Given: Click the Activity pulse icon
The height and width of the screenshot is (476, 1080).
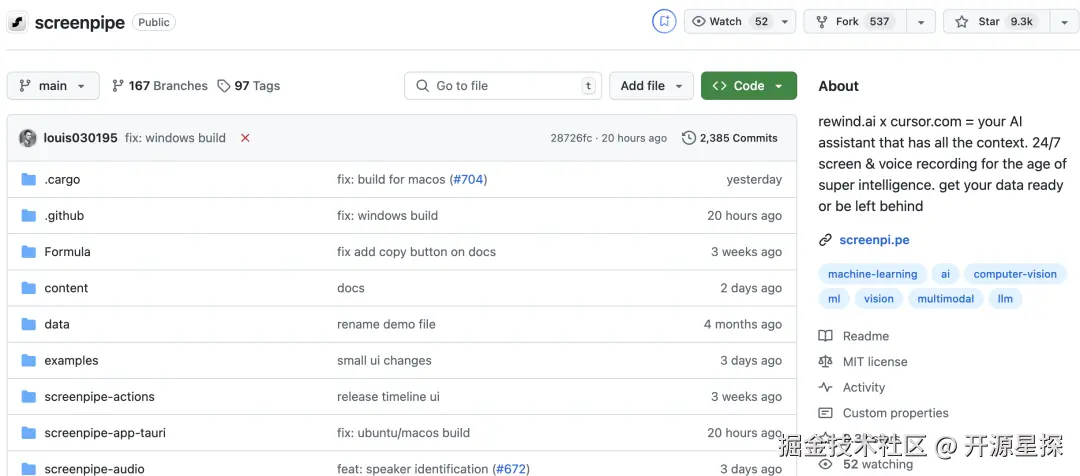Looking at the screenshot, I should click(825, 387).
